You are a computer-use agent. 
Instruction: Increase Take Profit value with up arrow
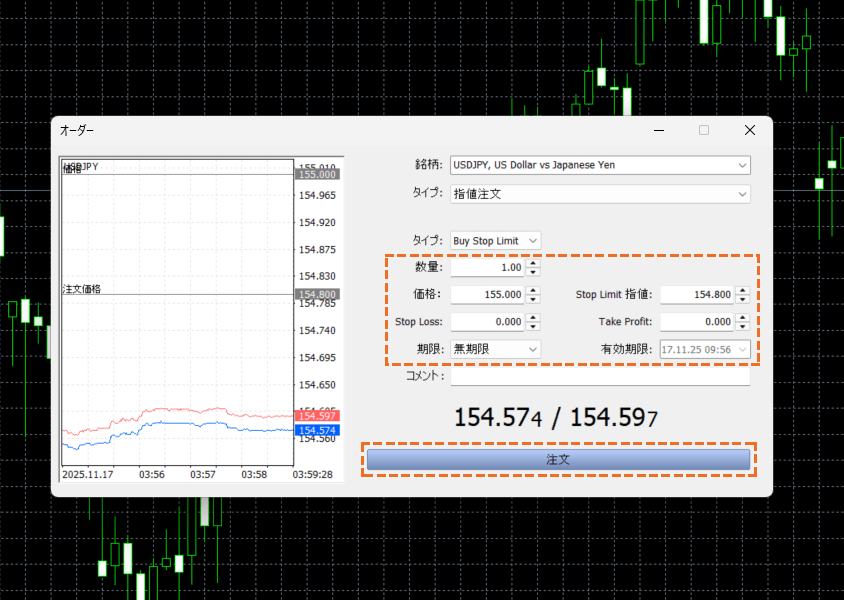(x=743, y=317)
